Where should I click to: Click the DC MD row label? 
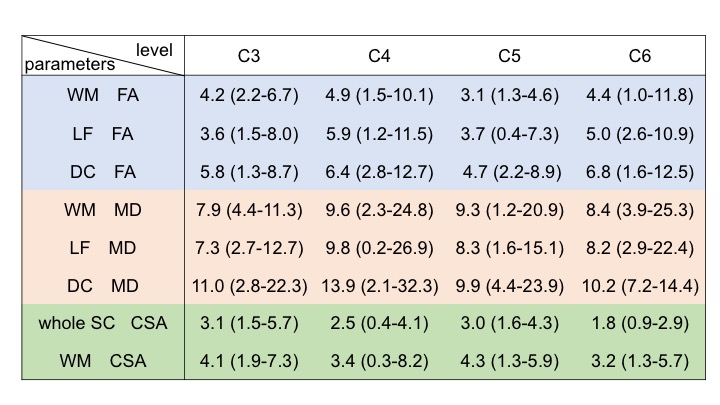(104, 285)
